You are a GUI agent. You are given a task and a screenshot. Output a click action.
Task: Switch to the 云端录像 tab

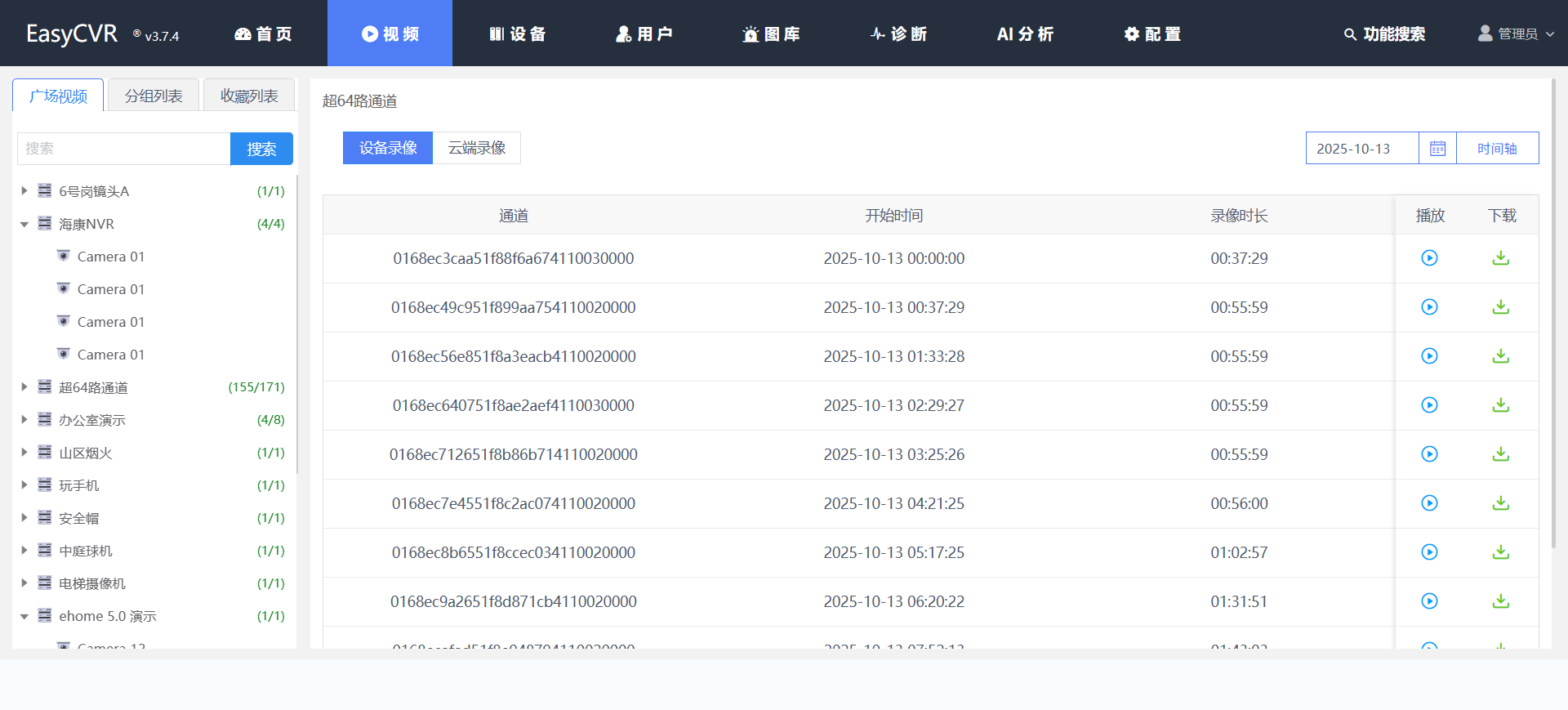tap(477, 148)
